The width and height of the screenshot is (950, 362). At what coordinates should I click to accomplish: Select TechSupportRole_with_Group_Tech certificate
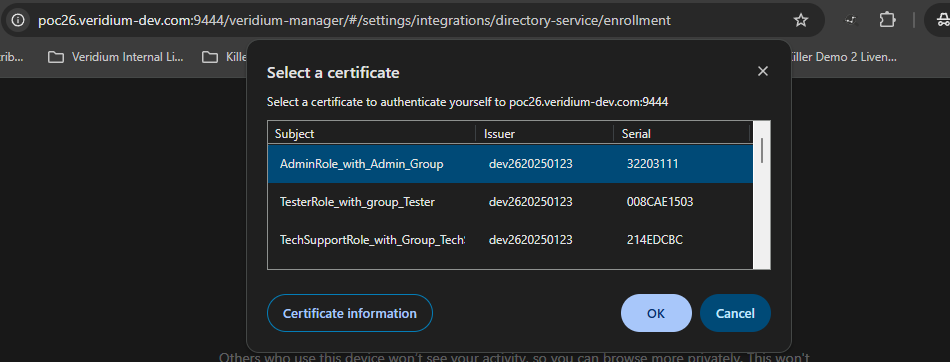point(510,240)
